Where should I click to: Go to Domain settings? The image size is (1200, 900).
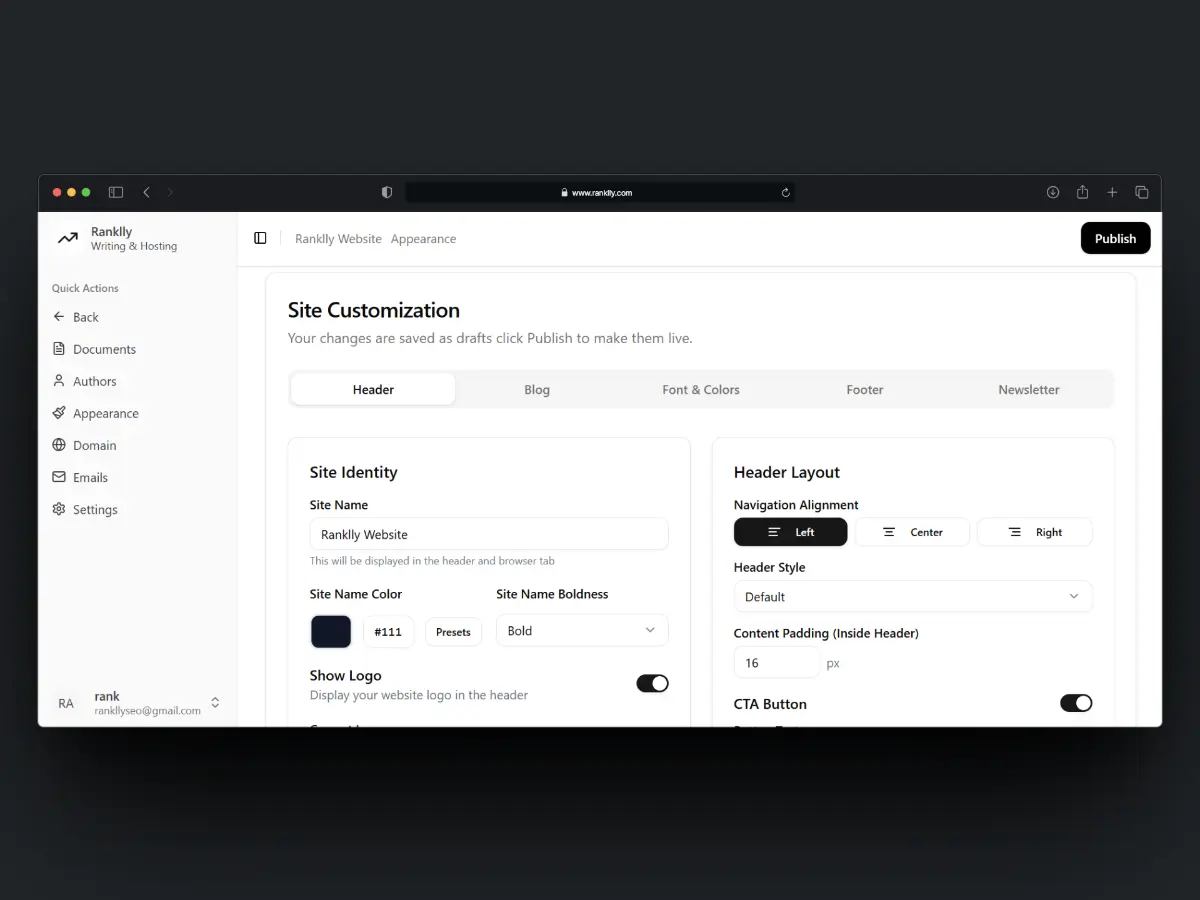93,445
